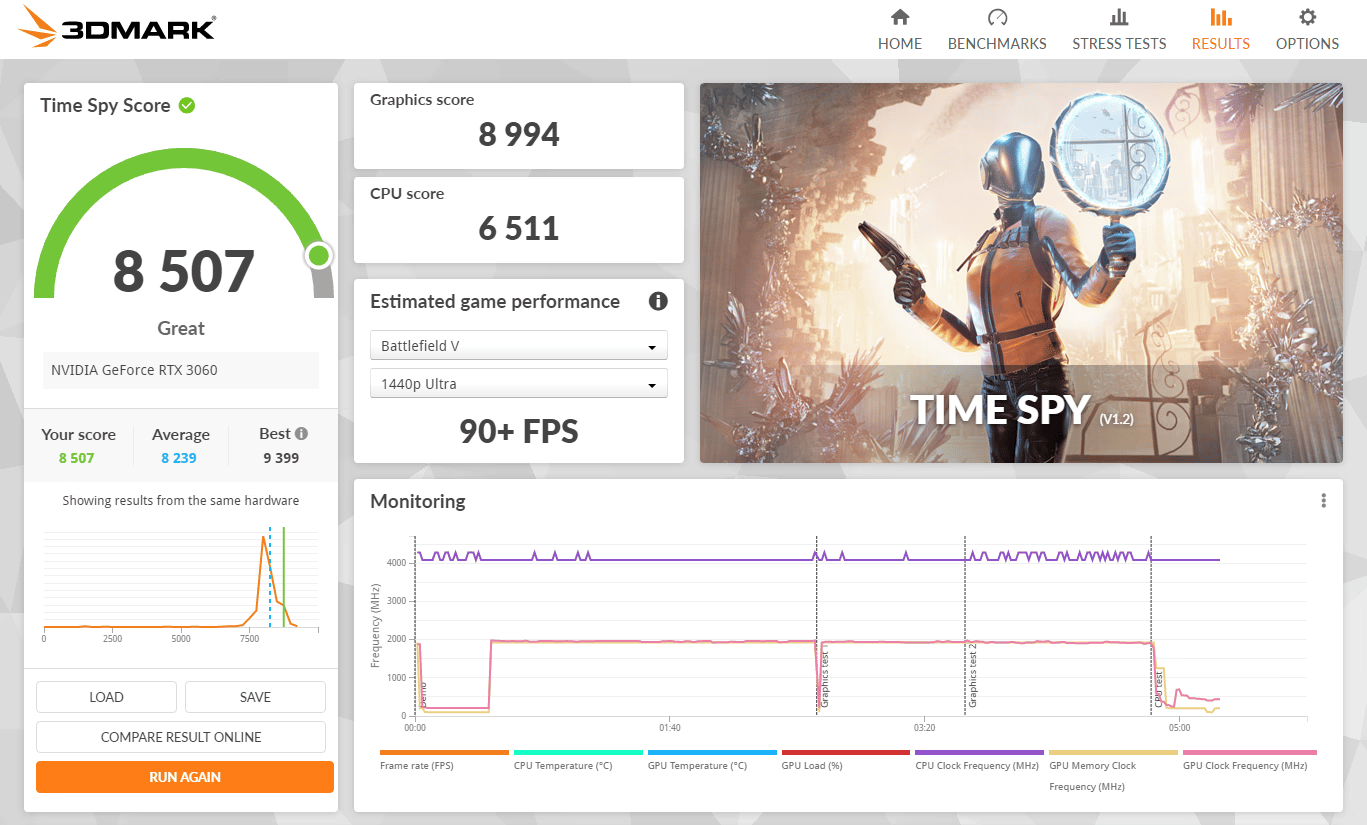Open the BENCHMARKS tab
The image size is (1367, 825).
(x=997, y=43)
